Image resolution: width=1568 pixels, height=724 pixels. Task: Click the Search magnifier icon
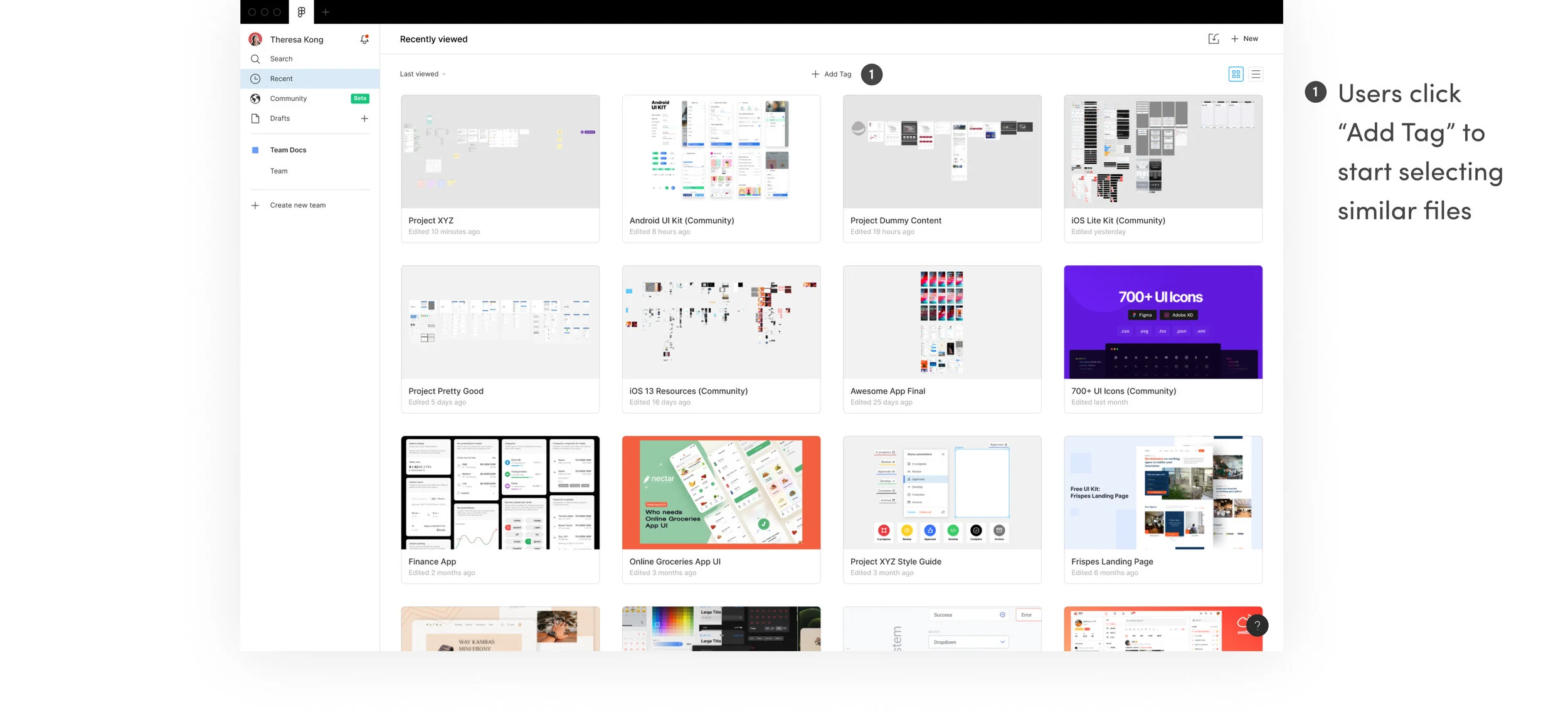tap(255, 59)
